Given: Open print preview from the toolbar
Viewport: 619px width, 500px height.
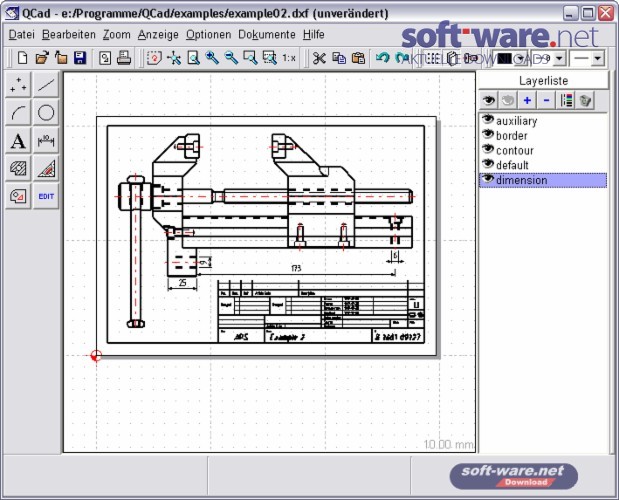Looking at the screenshot, I should click(105, 58).
